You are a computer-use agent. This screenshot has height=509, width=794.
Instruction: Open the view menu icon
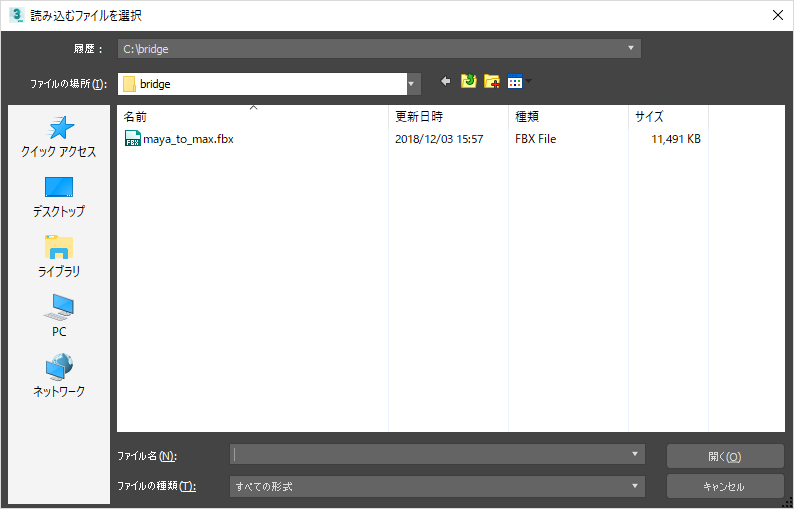click(517, 82)
